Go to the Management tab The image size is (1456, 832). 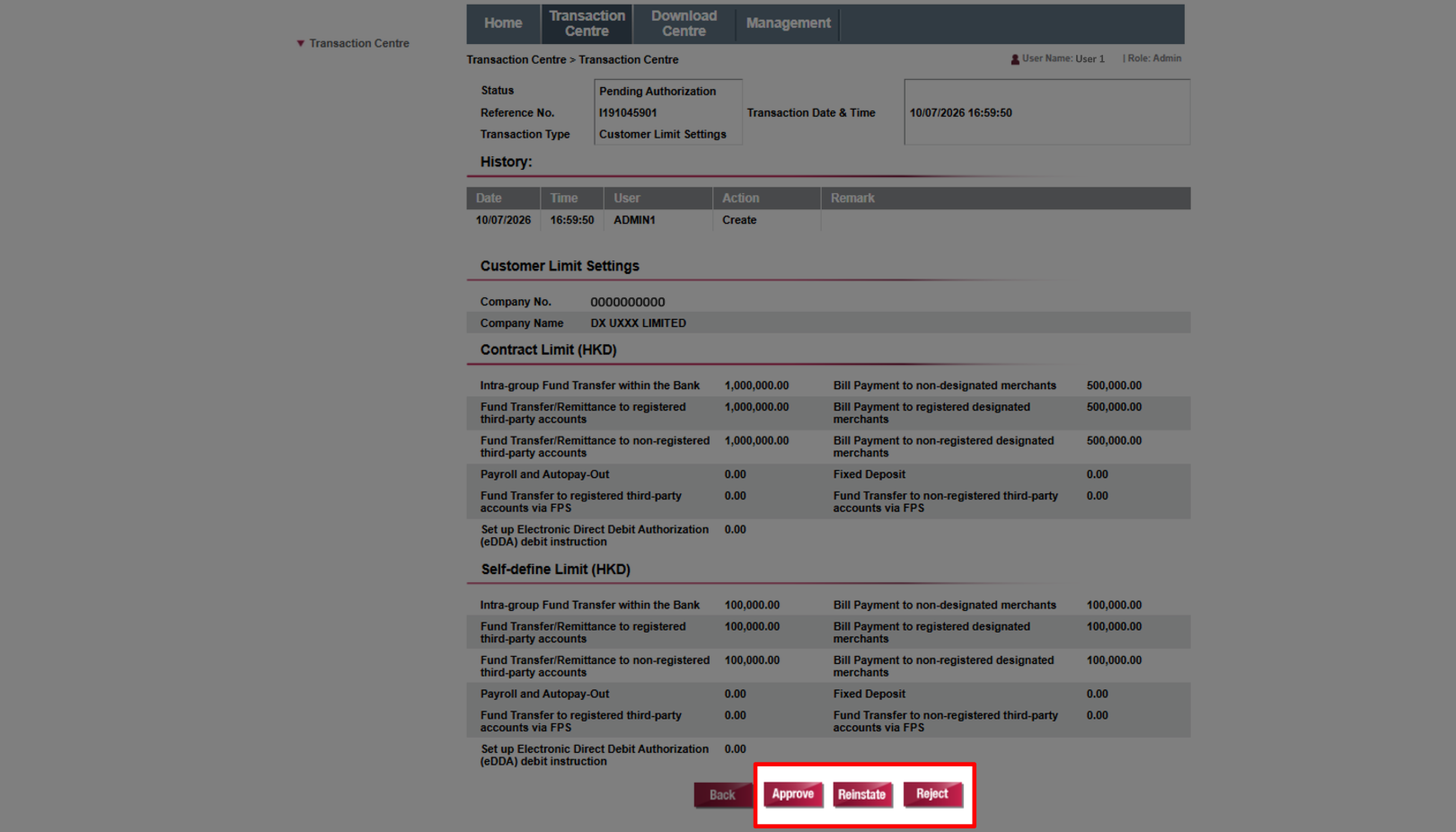coord(788,23)
